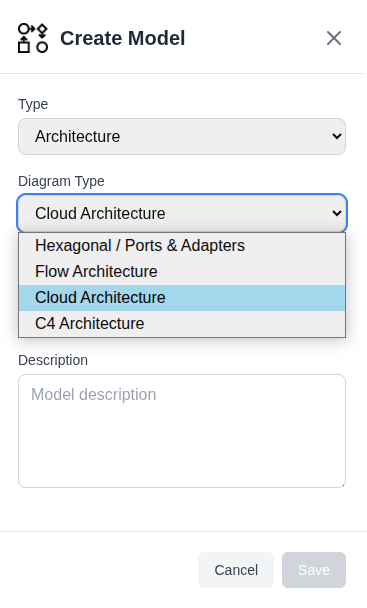The width and height of the screenshot is (367, 608).
Task: Click the Cancel button
Action: pos(236,570)
